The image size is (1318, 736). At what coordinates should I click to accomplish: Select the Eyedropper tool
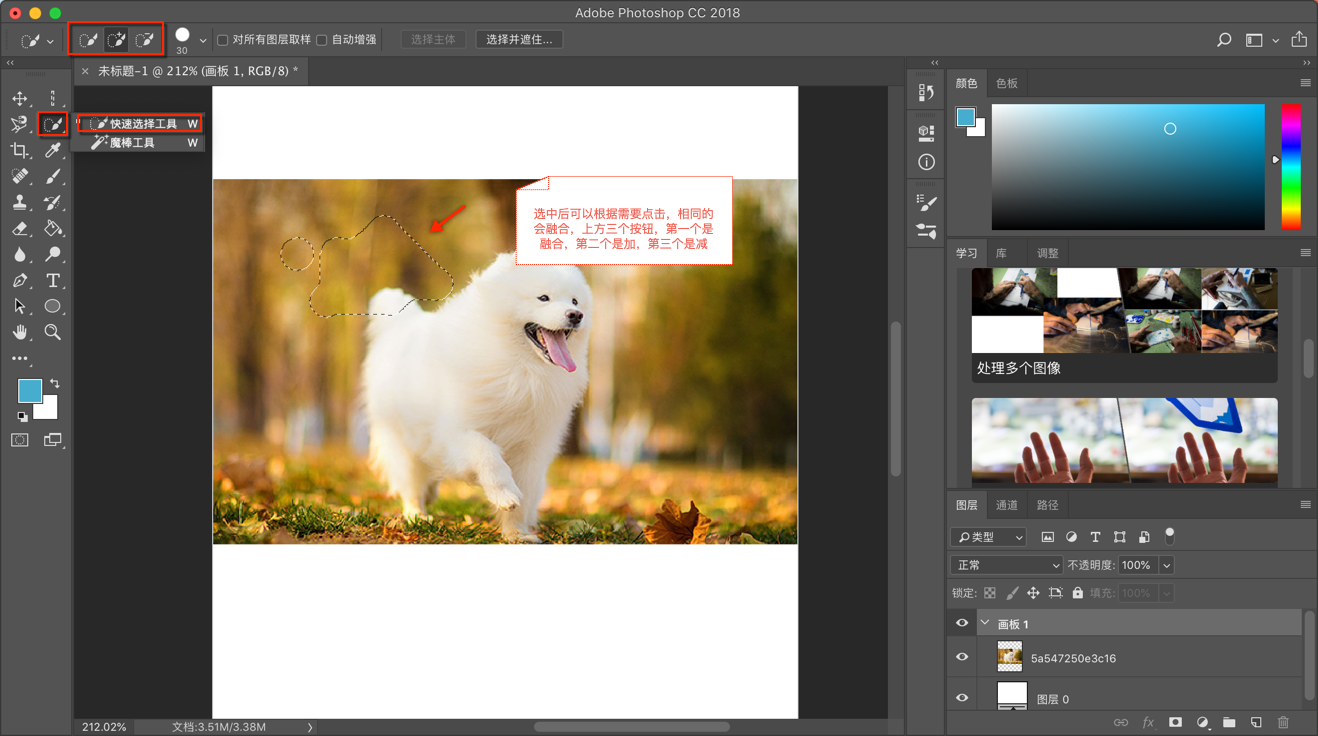click(53, 151)
